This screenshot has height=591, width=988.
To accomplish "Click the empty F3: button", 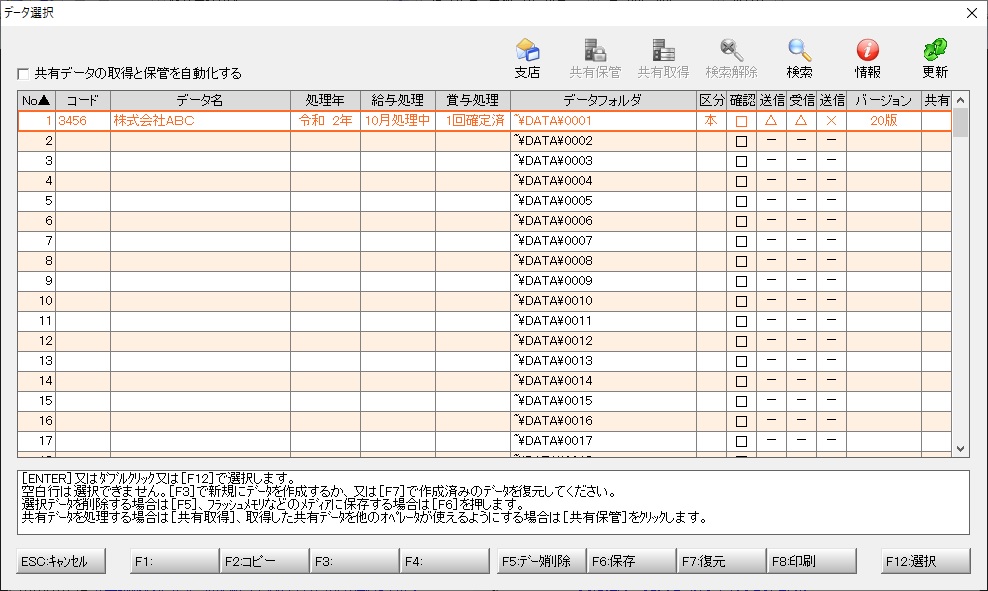I will tap(355, 561).
